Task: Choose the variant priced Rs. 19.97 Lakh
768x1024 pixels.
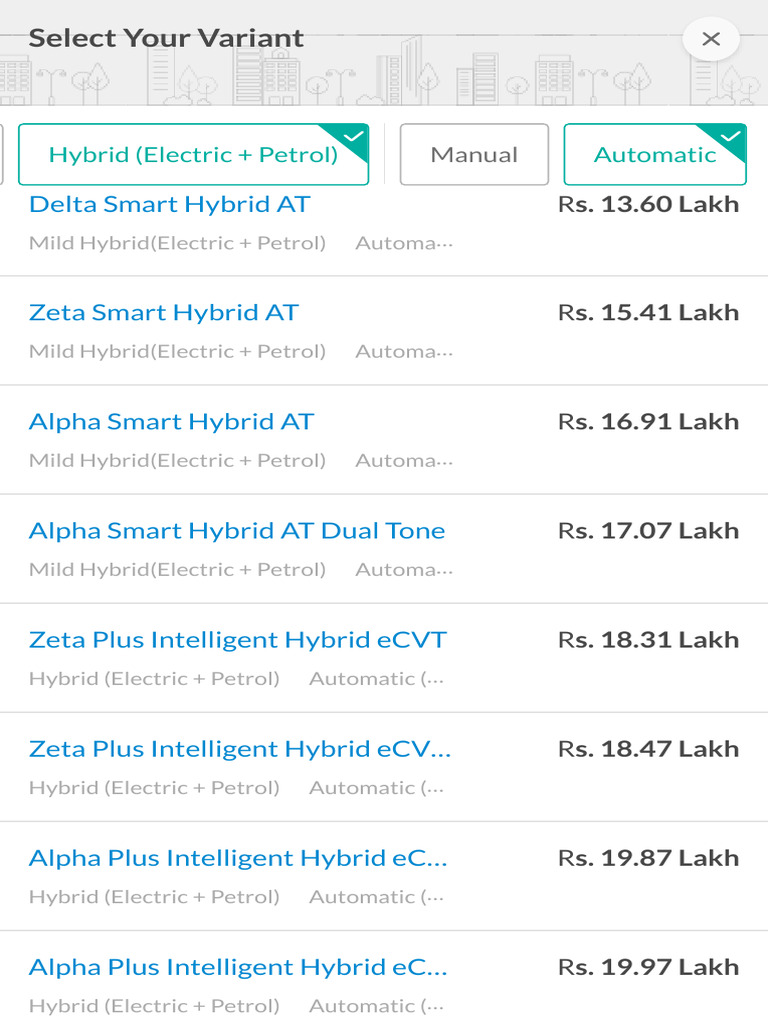Action: pos(238,967)
